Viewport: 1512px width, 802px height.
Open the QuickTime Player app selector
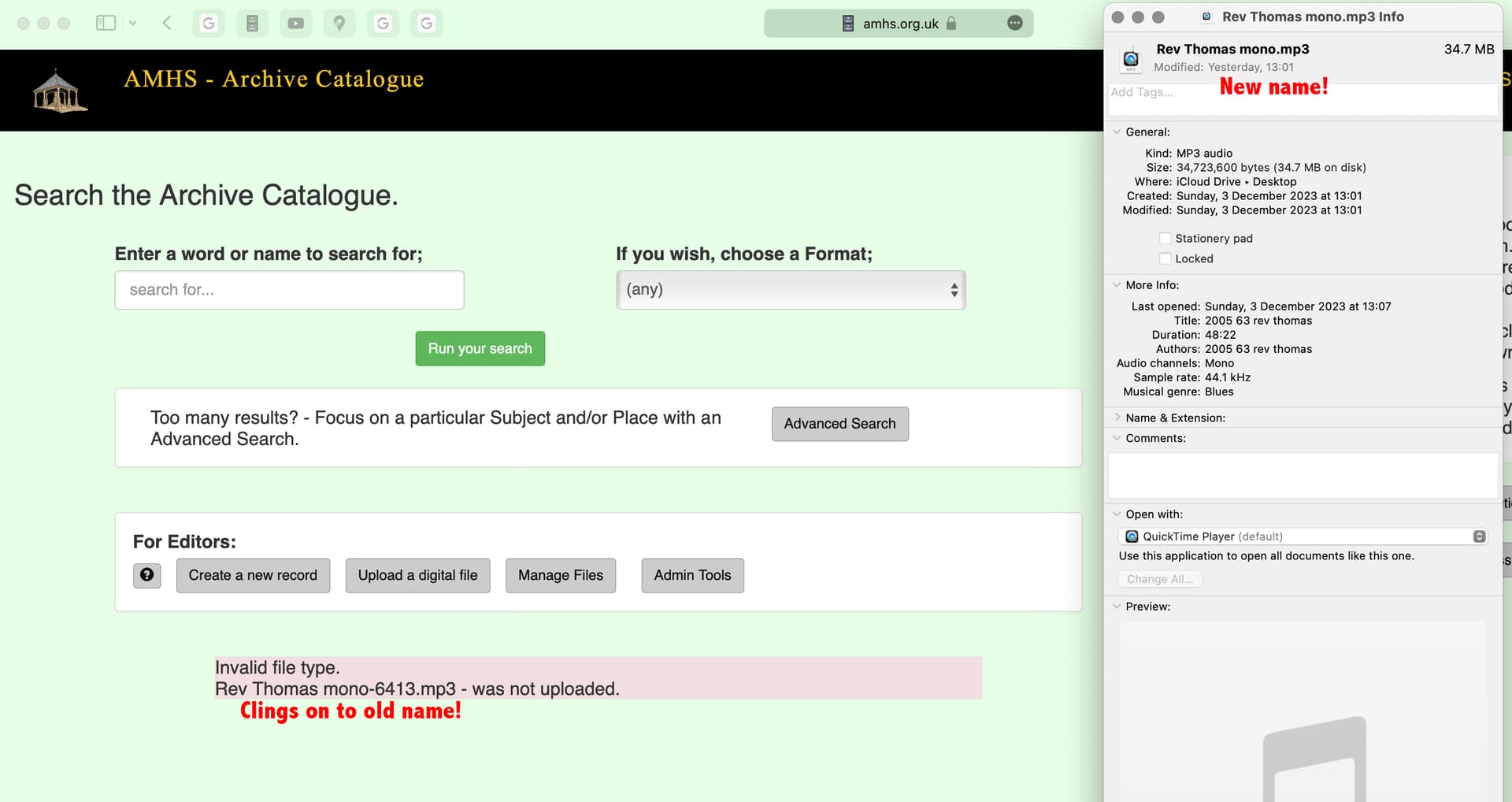[x=1302, y=537]
